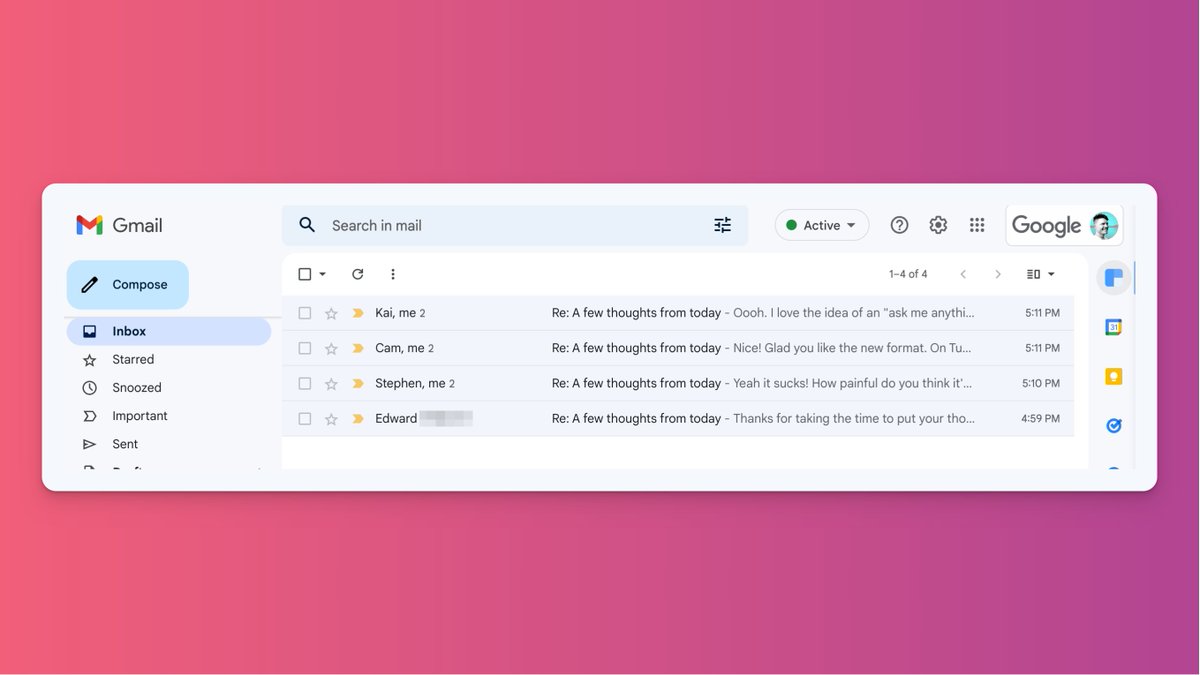Open Google Tasks in side panel
The image size is (1200, 675).
point(1113,426)
